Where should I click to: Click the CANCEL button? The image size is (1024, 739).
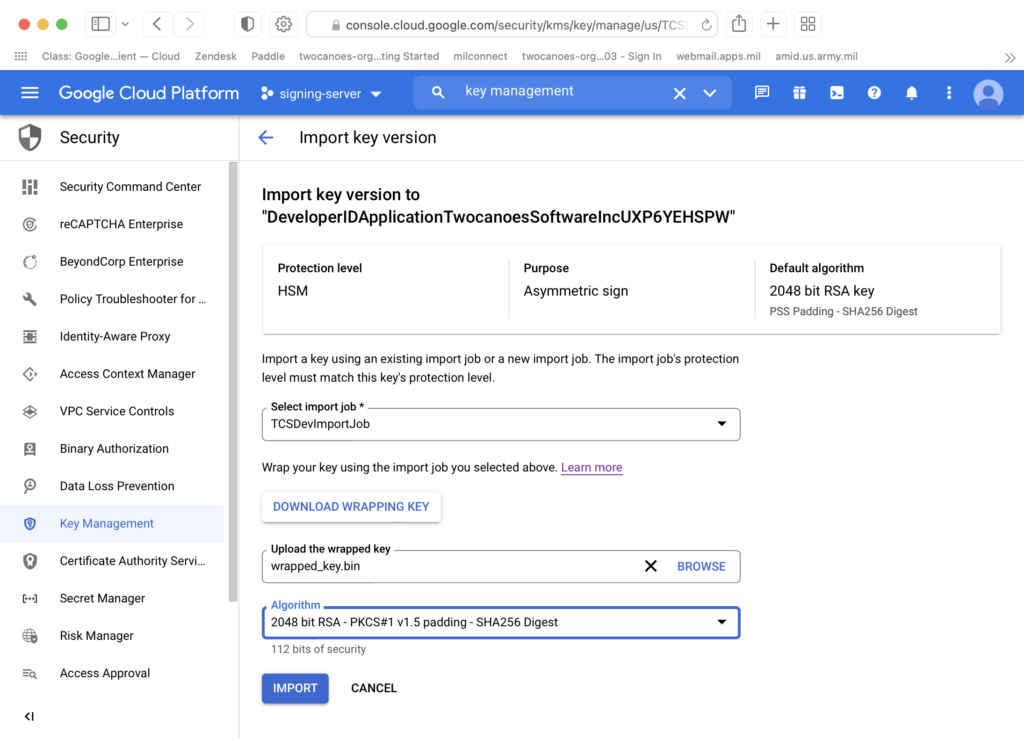pos(374,688)
